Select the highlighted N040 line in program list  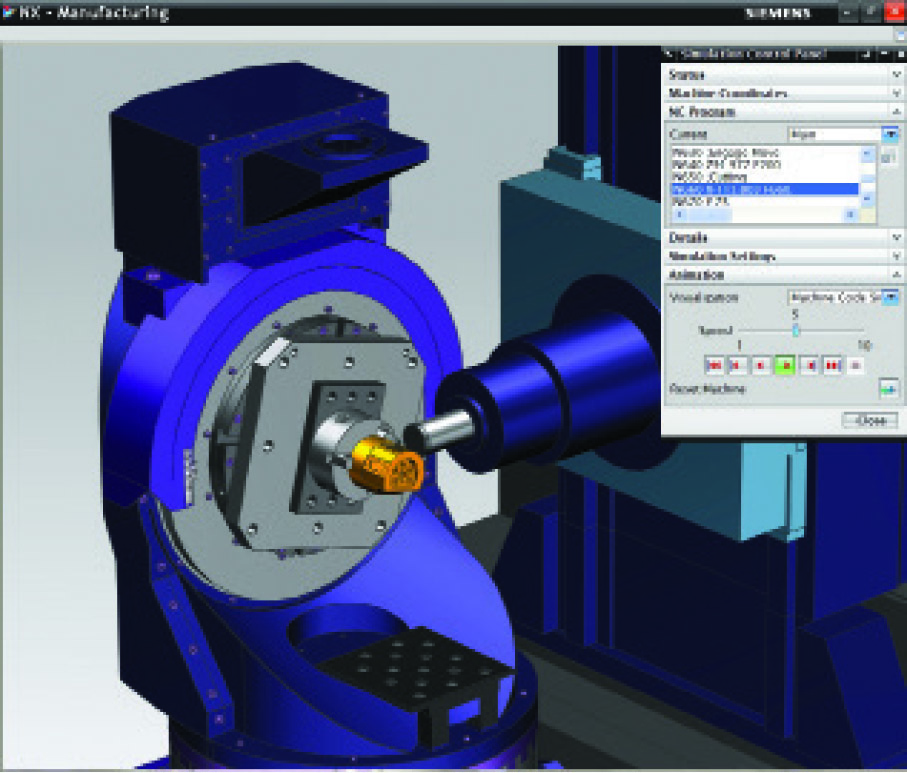click(x=763, y=189)
